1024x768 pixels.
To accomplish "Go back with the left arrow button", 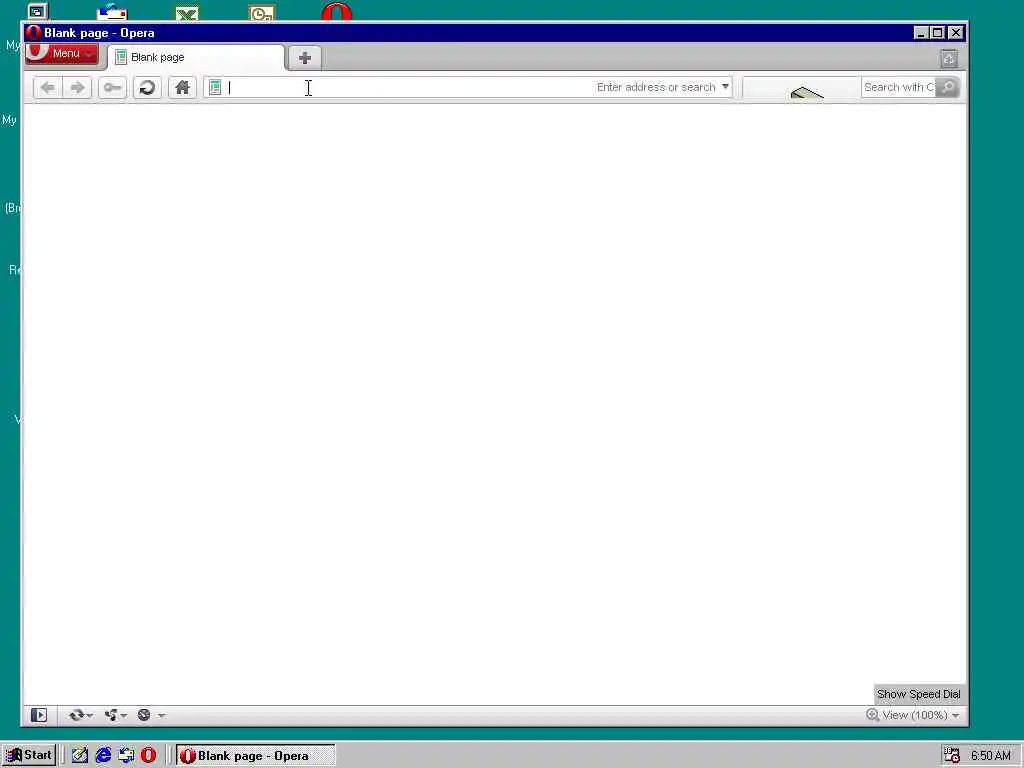I will point(47,88).
